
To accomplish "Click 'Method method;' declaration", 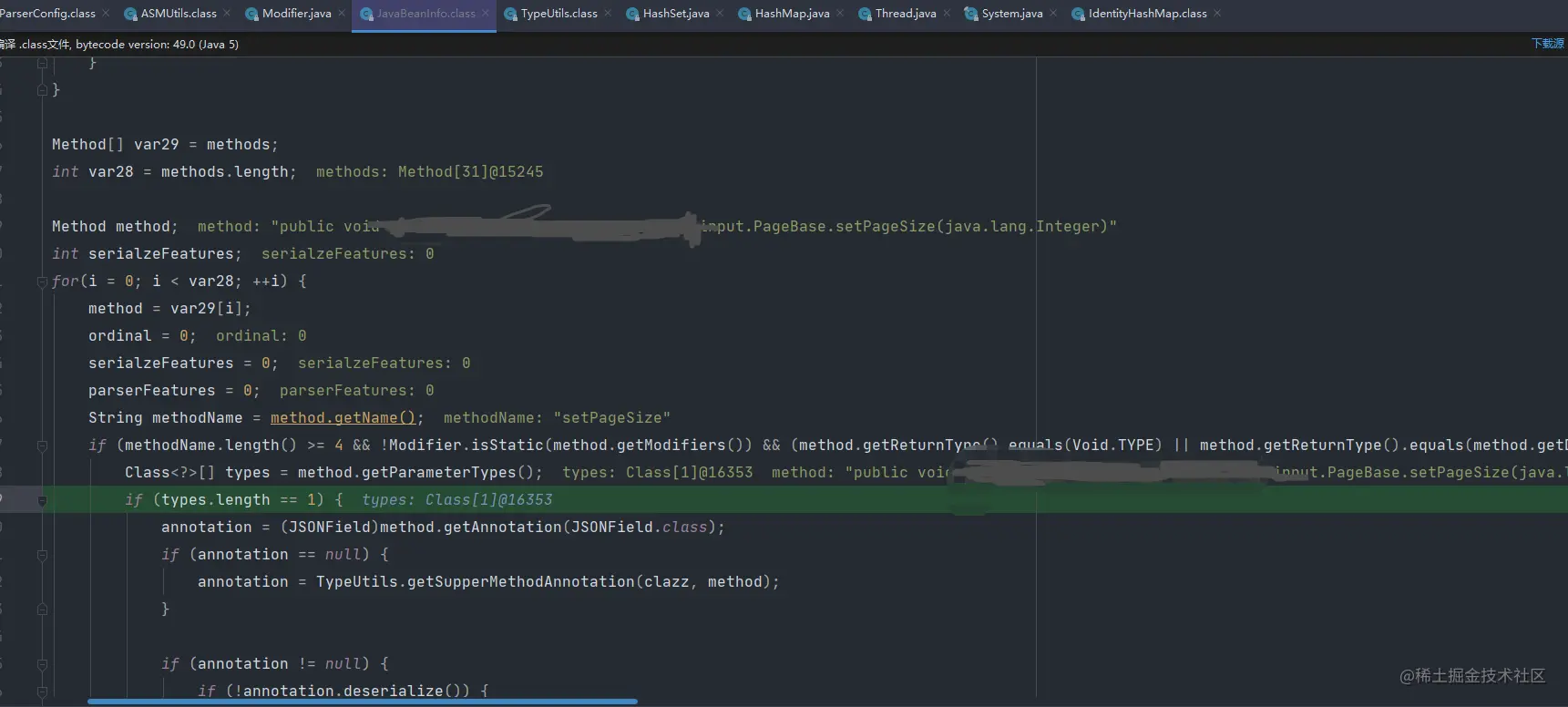I will click(x=115, y=226).
